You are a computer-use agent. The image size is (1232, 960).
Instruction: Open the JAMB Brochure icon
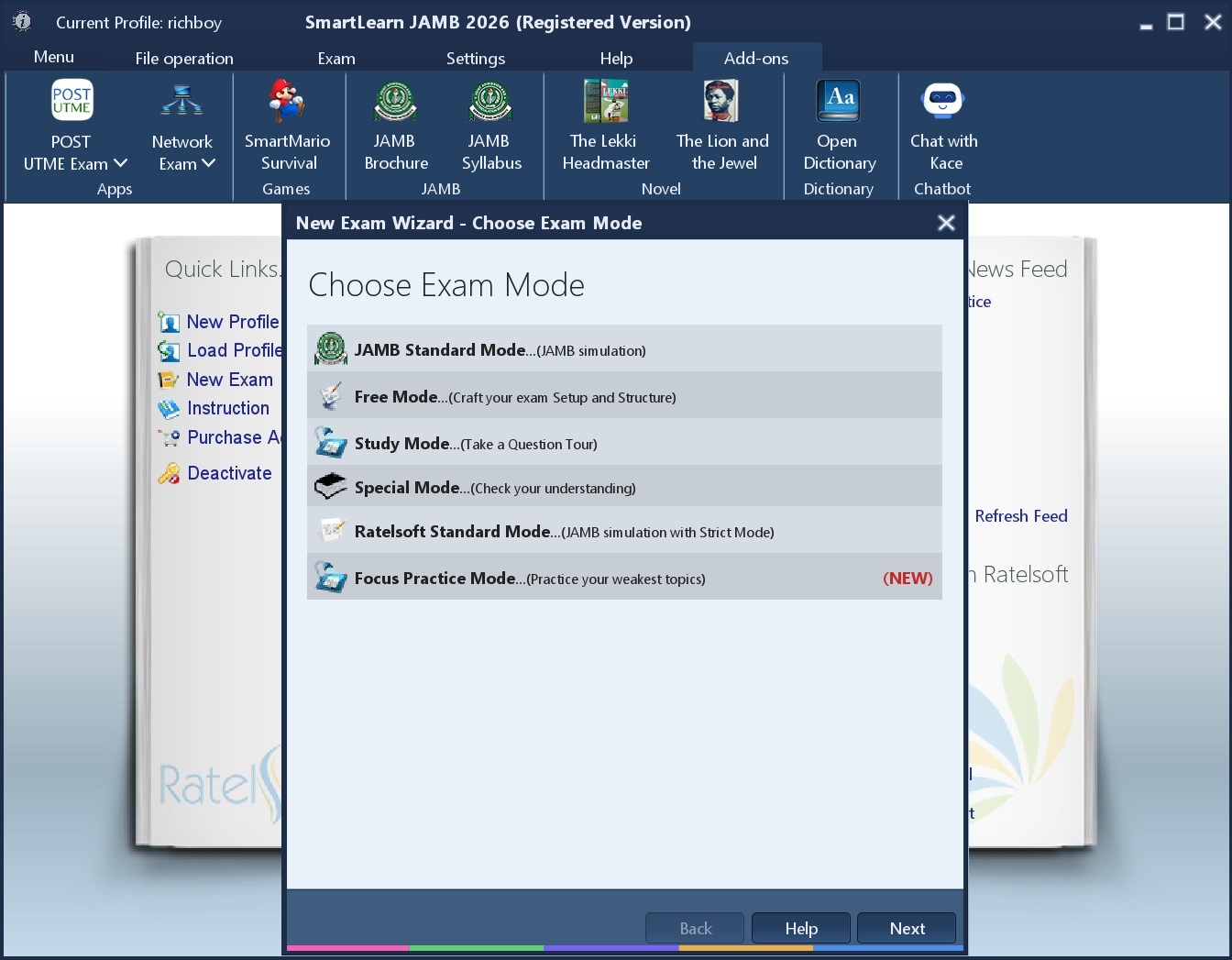395,101
